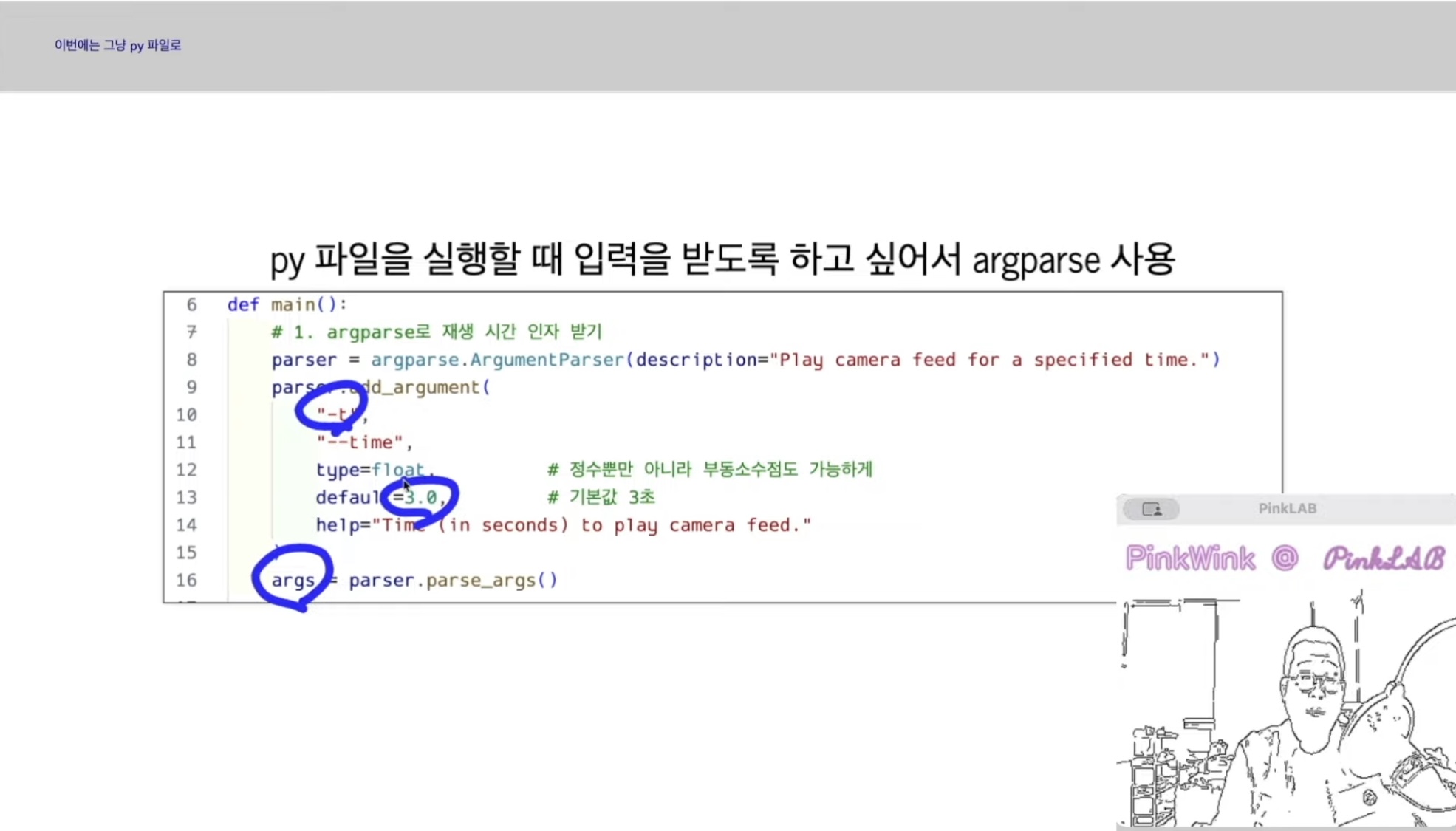Click the green comment "기본값 3초"

tap(601, 497)
